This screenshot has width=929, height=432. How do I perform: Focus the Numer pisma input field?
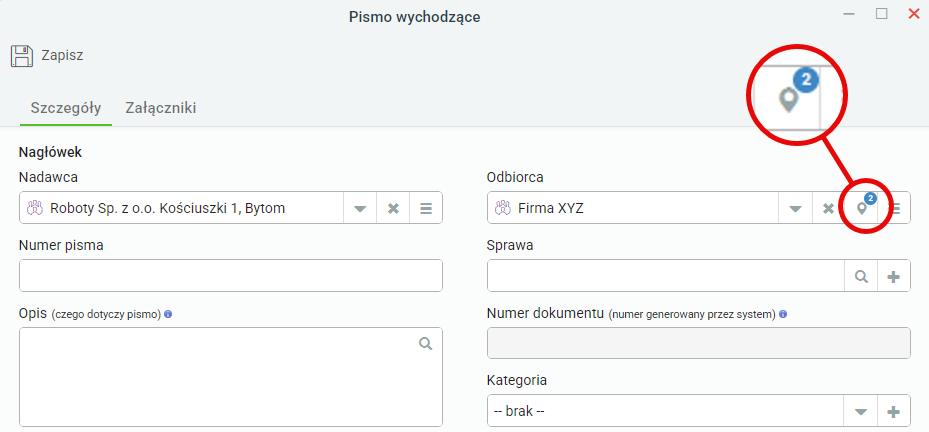click(231, 276)
